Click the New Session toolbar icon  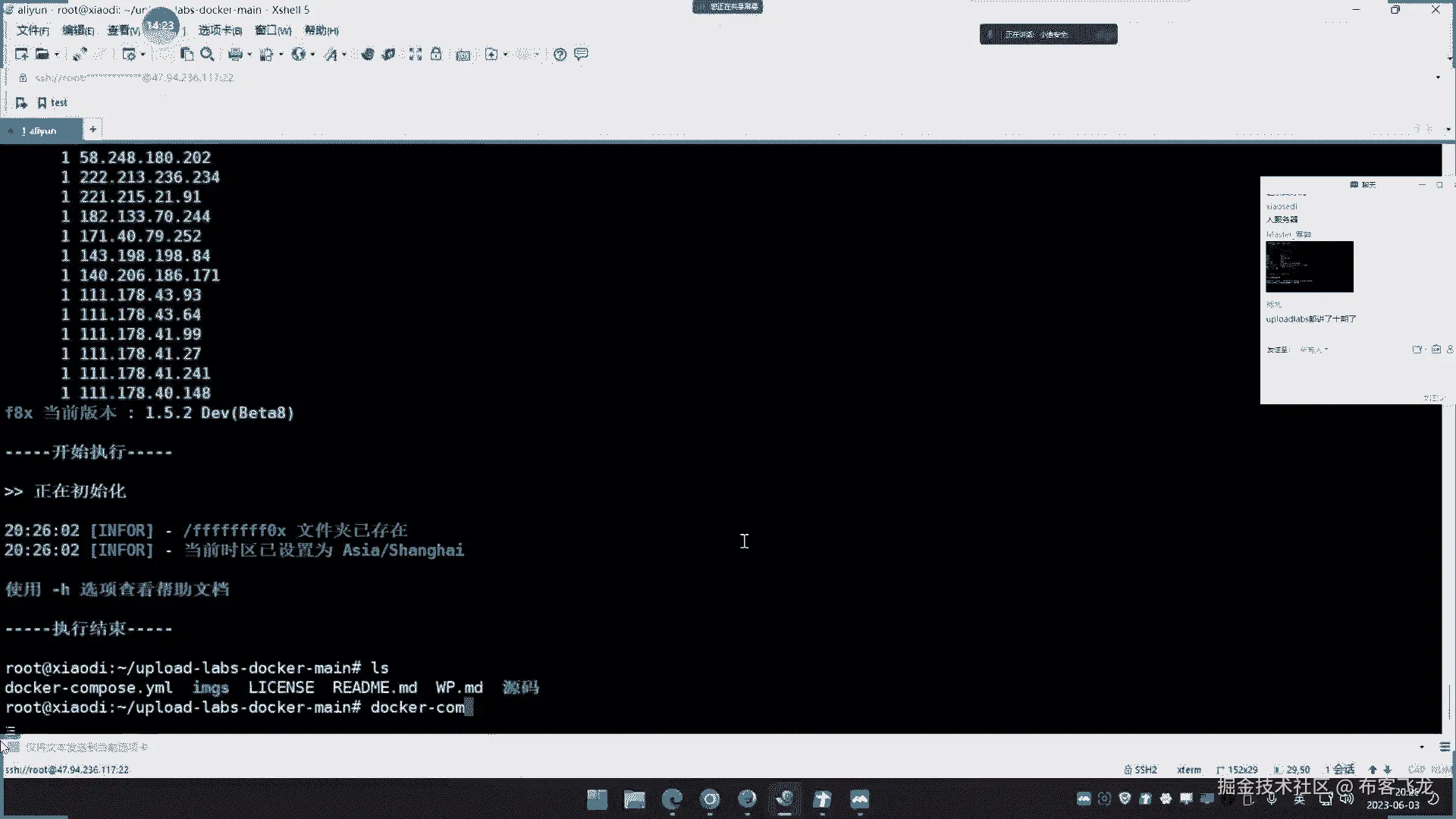click(x=20, y=54)
